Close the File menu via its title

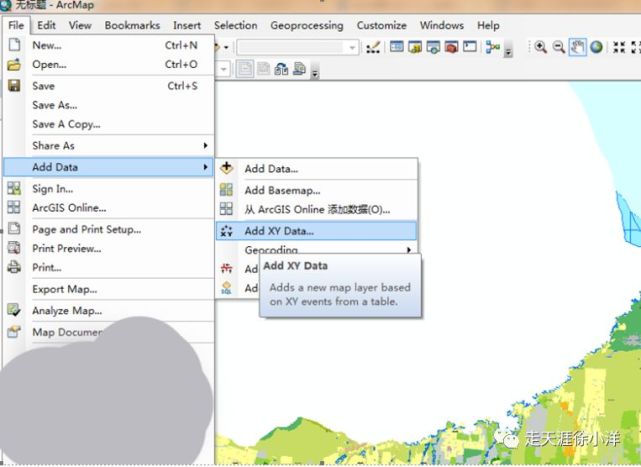click(x=16, y=25)
